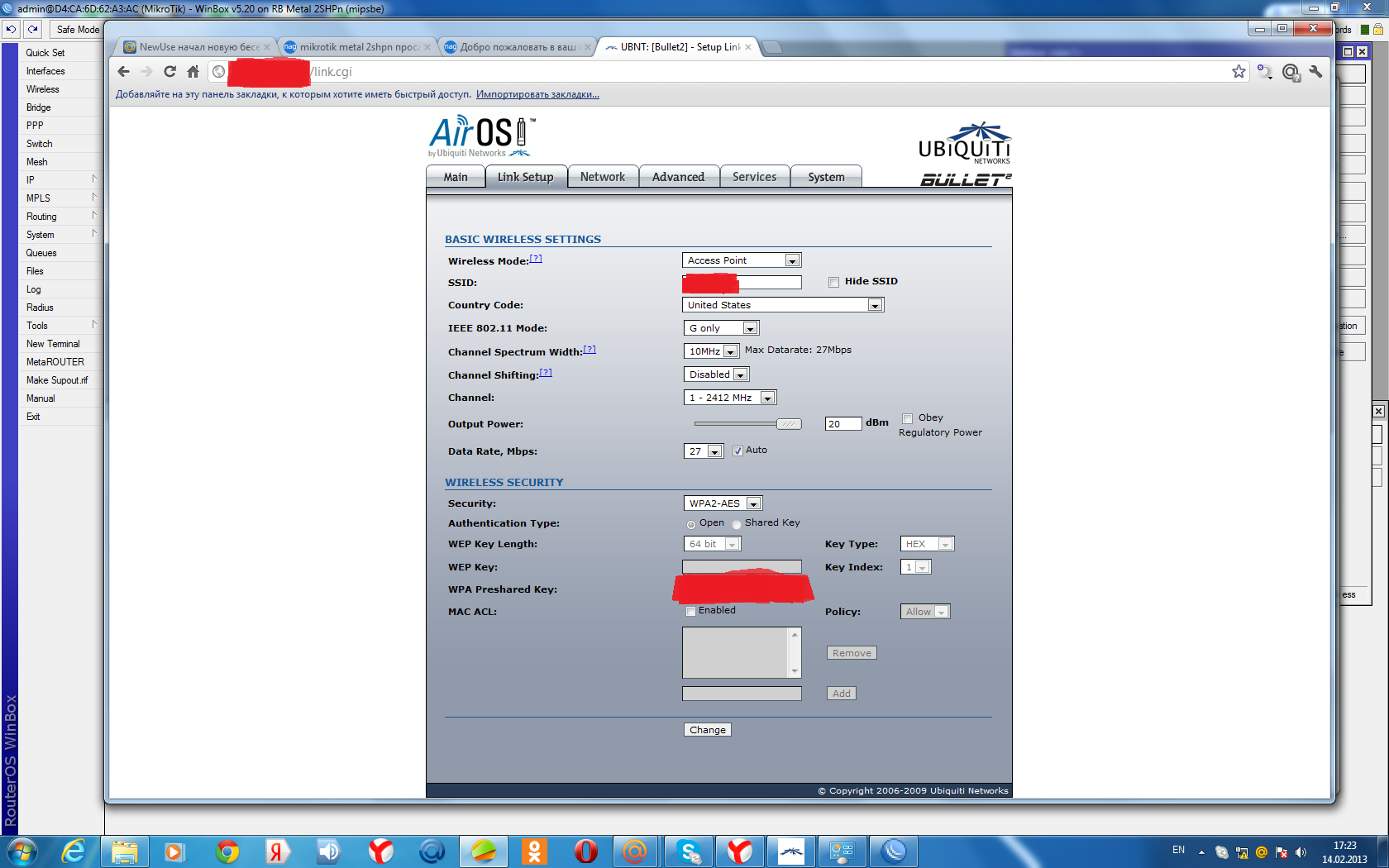
Task: Open Windows Explorer folder in taskbar
Action: 125,851
